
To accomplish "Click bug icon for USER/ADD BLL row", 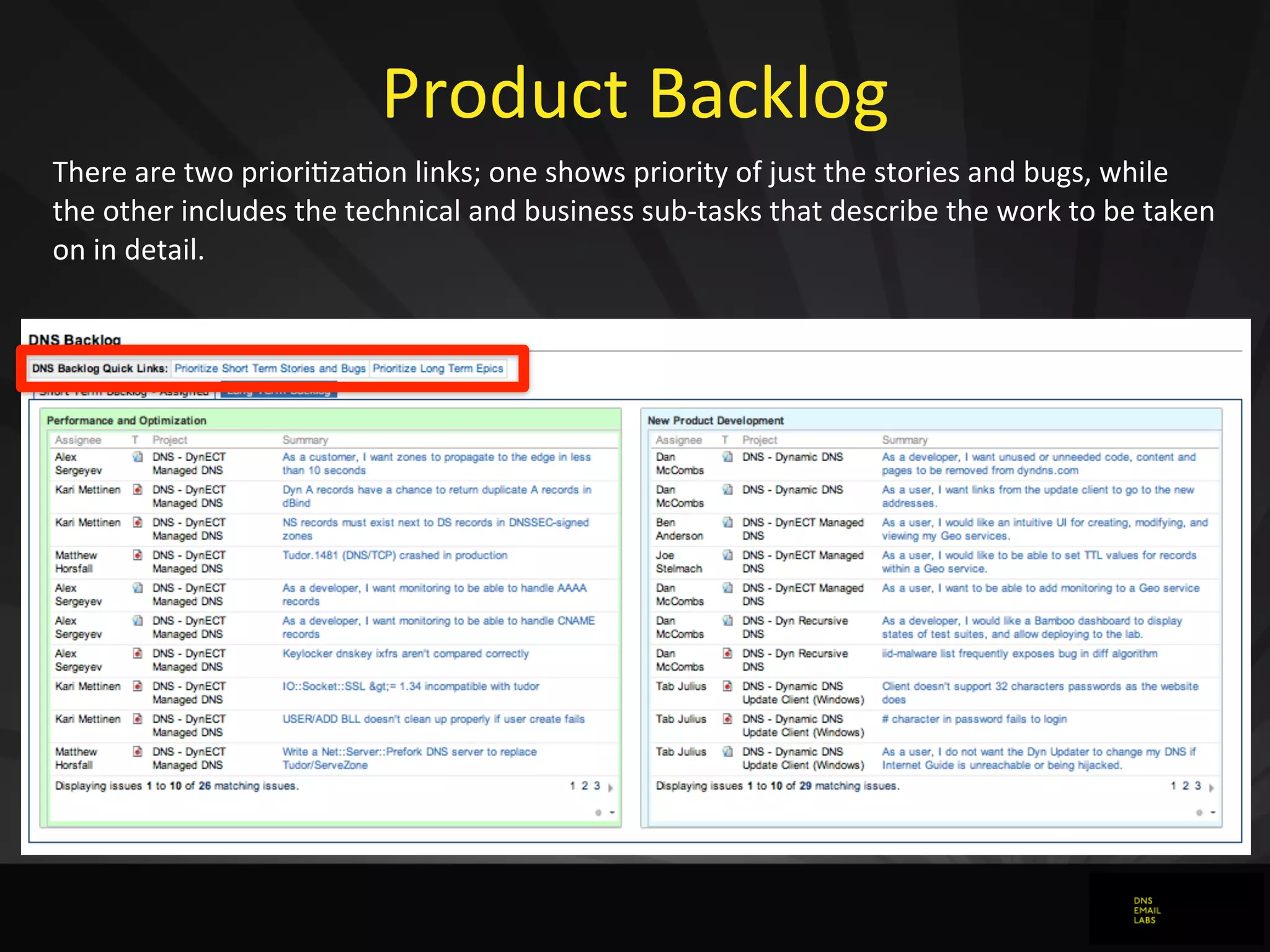I will pyautogui.click(x=138, y=719).
